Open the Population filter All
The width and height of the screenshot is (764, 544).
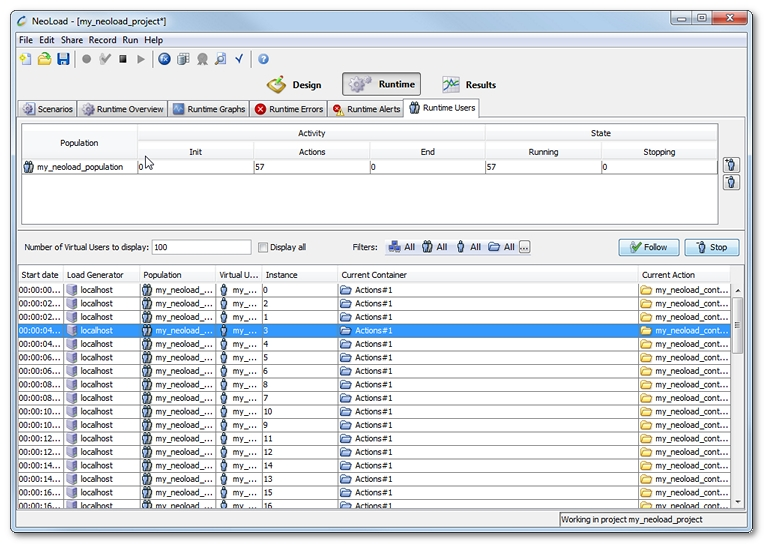[434, 247]
